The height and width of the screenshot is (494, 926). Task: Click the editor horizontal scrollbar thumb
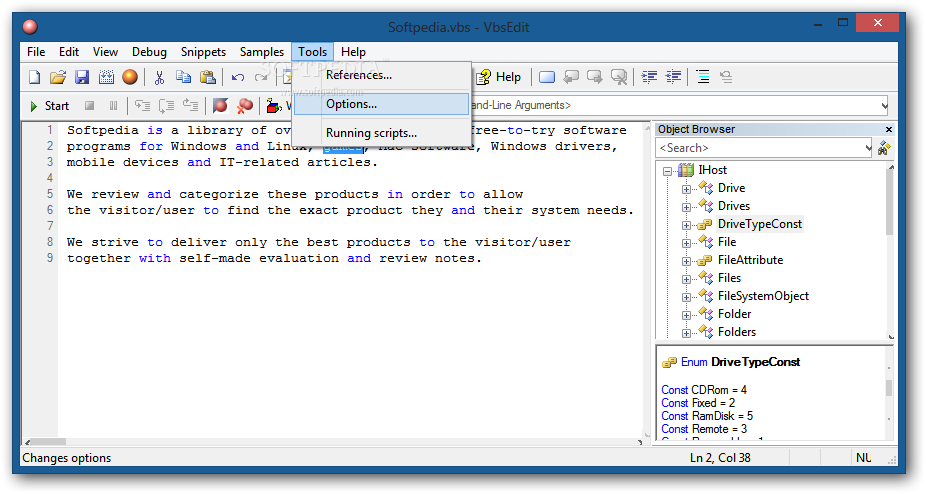click(48, 442)
